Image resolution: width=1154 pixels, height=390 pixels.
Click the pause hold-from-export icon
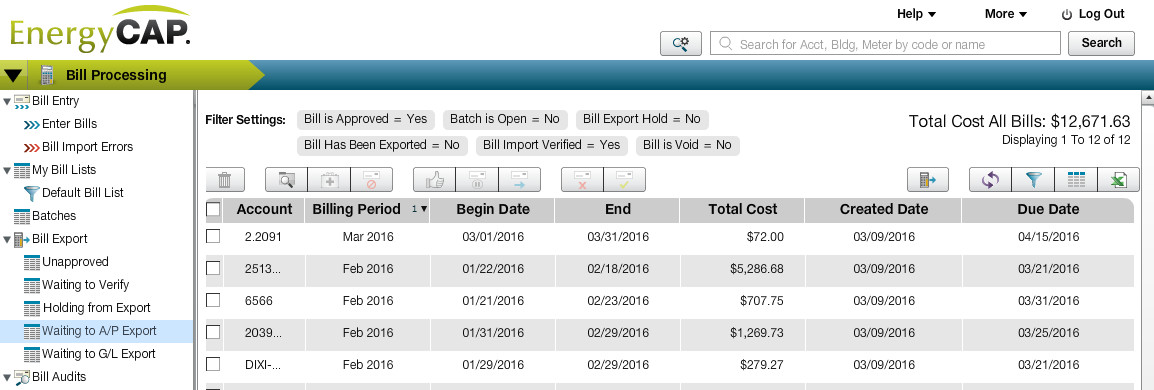click(x=477, y=180)
